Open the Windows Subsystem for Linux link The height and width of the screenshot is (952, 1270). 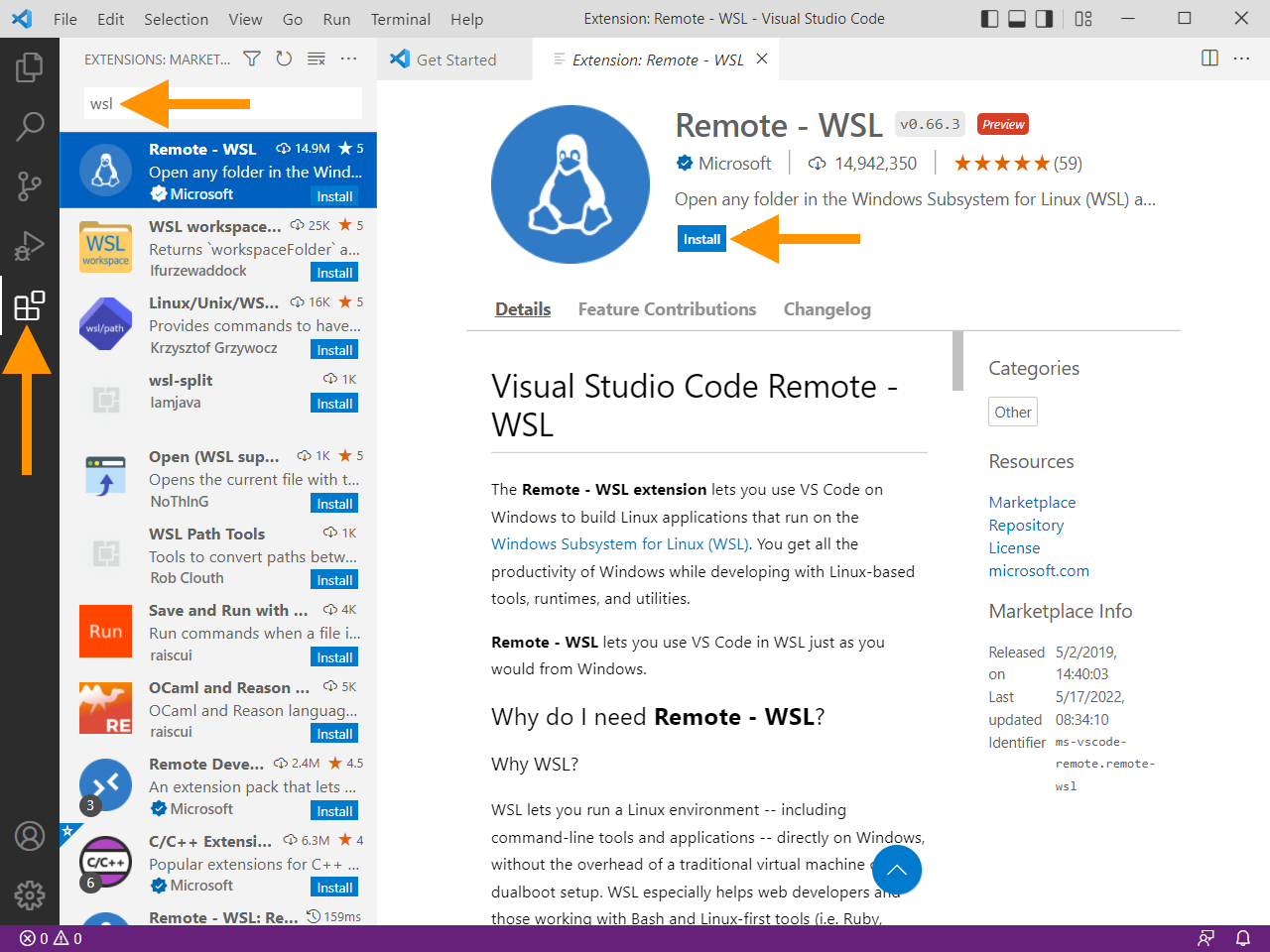click(x=619, y=543)
